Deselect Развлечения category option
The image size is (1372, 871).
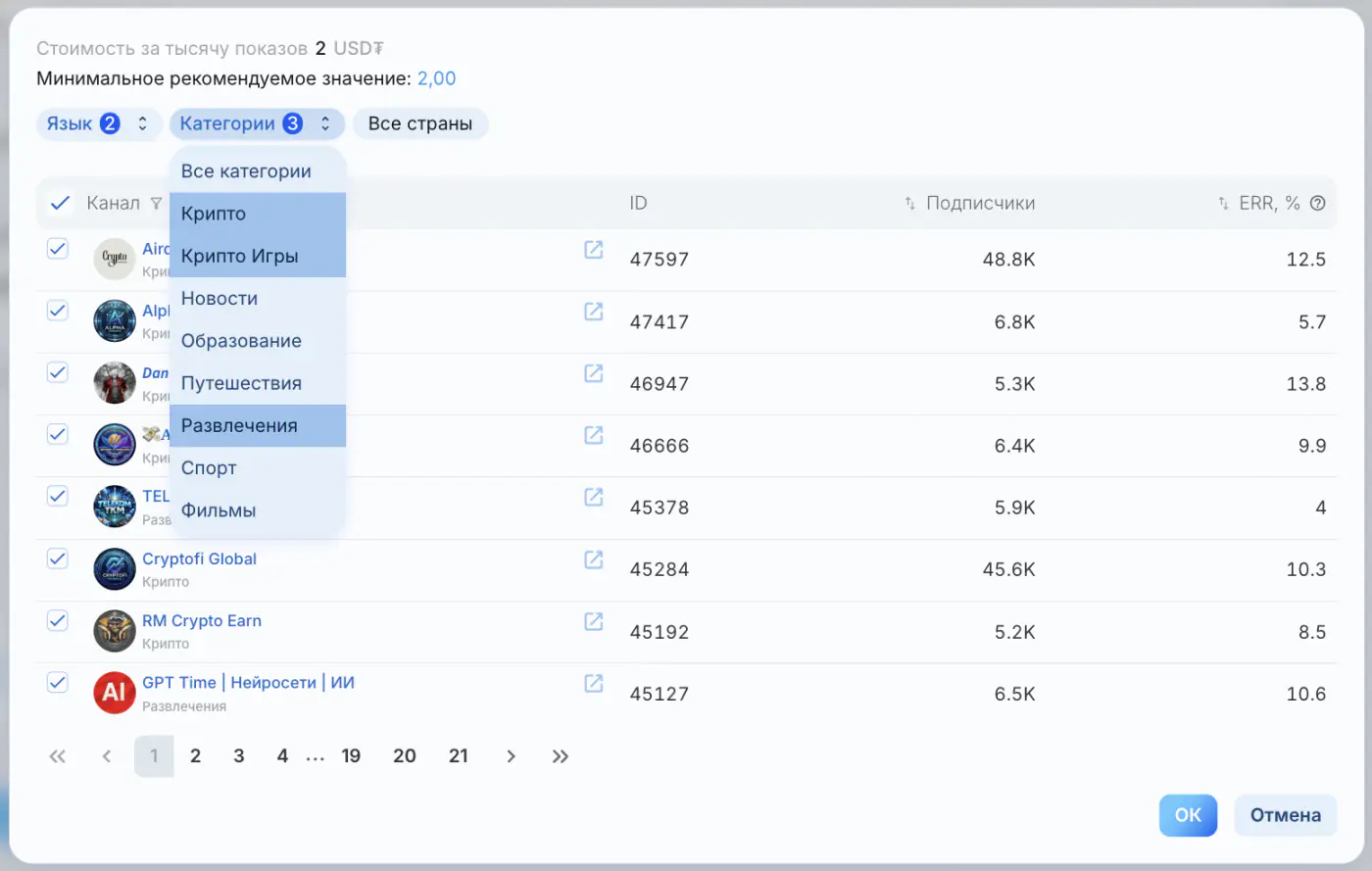click(258, 426)
